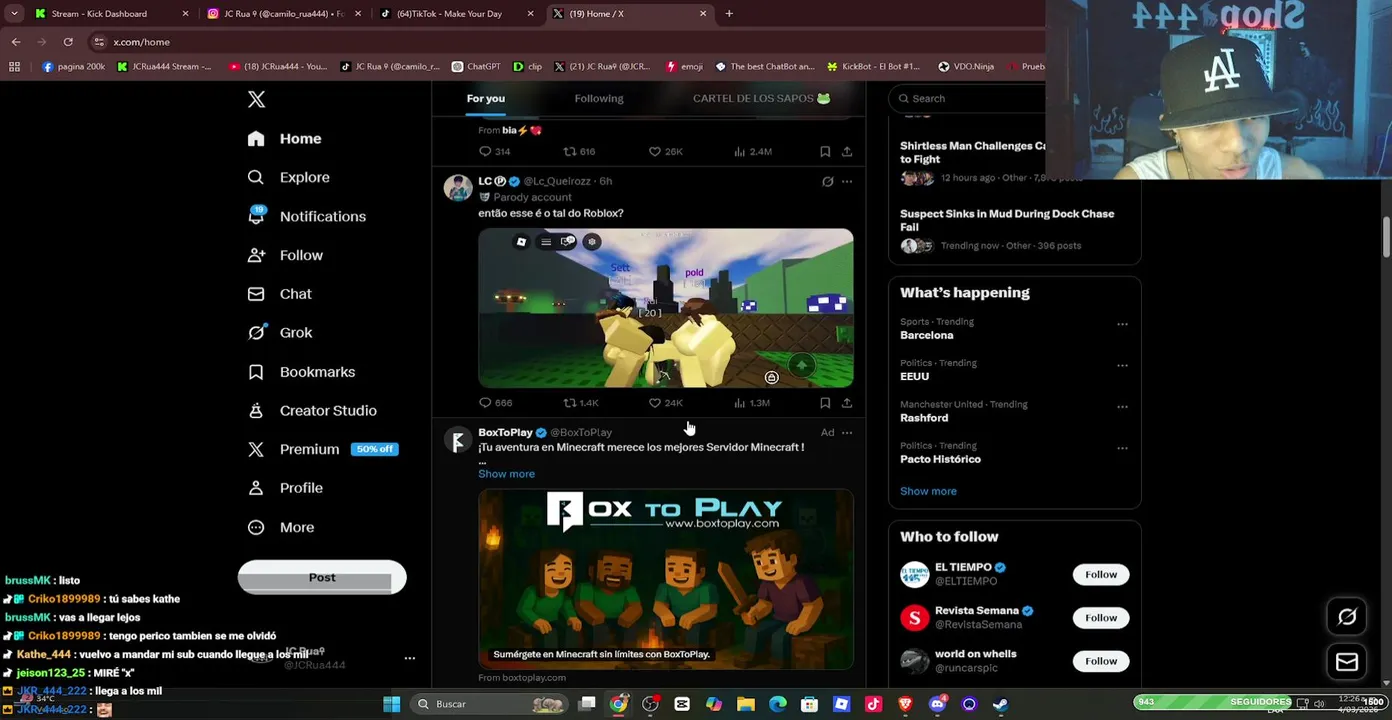Switch to the For you tab
This screenshot has height=720, width=1392.
click(485, 98)
